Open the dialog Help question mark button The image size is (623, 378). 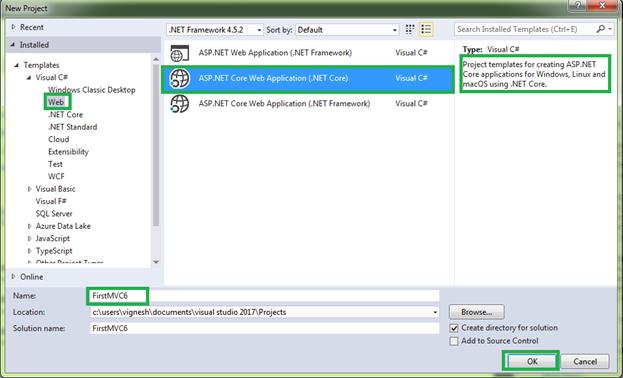(x=578, y=5)
